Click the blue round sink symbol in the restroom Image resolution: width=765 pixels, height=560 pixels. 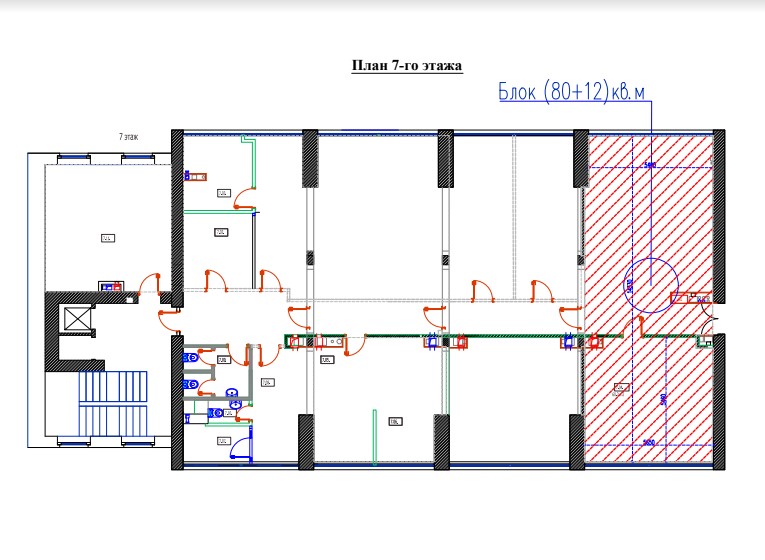pos(231,394)
